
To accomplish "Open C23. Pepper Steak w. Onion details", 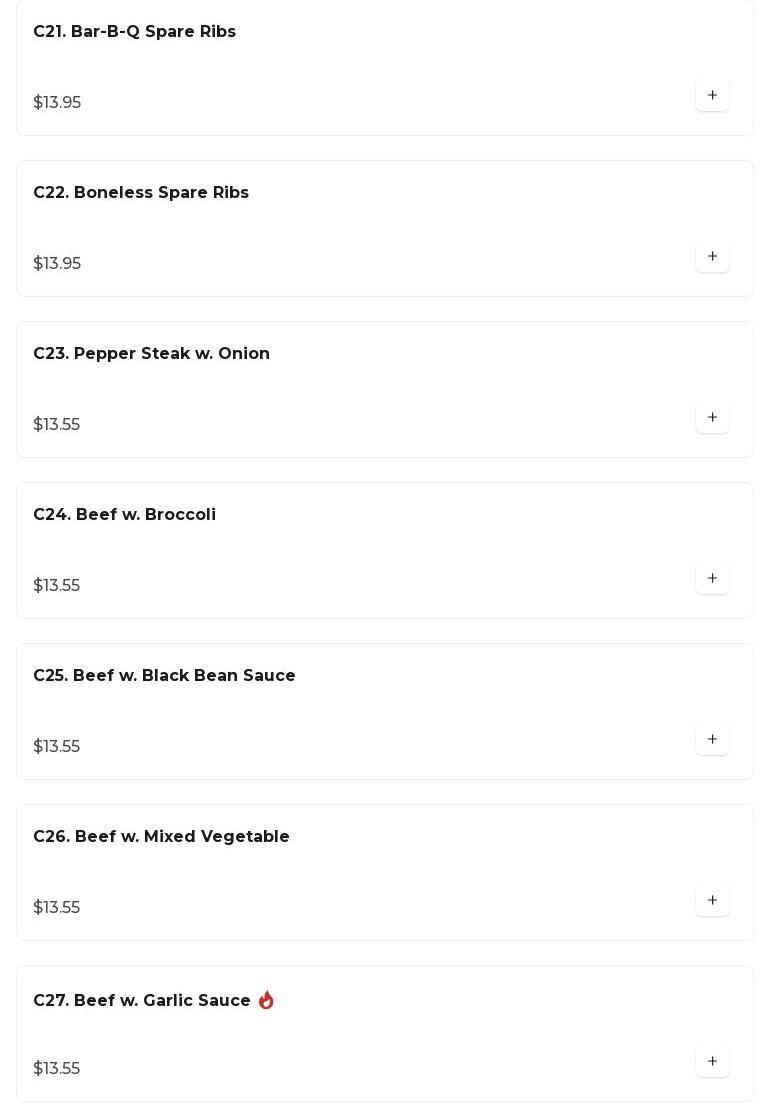I will (x=151, y=354).
